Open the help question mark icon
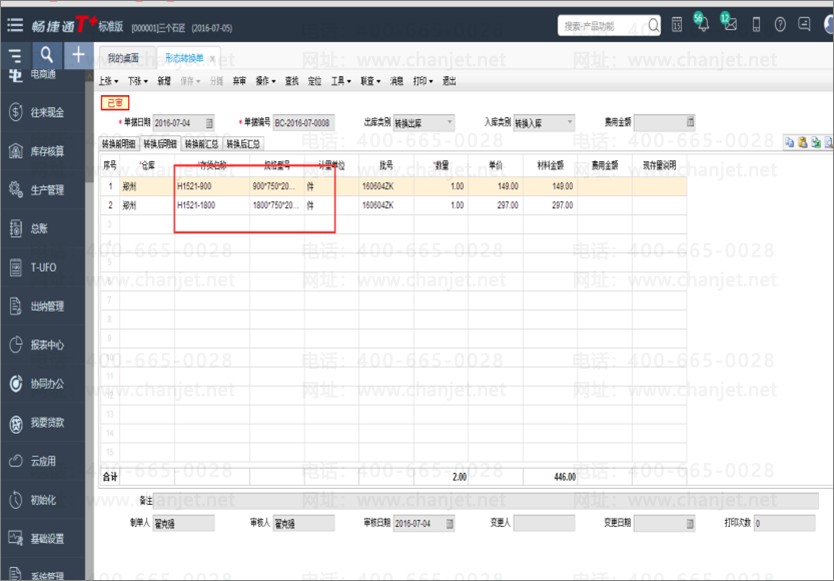The height and width of the screenshot is (581, 834). point(780,24)
